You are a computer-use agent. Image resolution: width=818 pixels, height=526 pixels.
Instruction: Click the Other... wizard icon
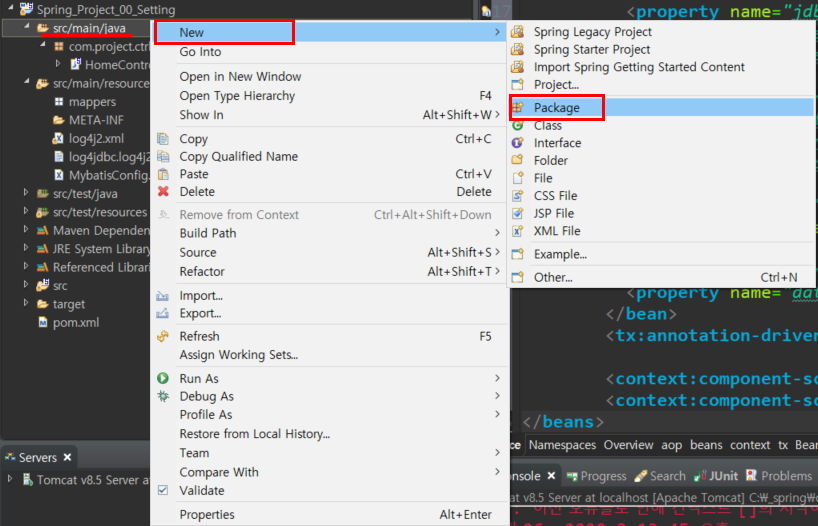click(x=517, y=277)
